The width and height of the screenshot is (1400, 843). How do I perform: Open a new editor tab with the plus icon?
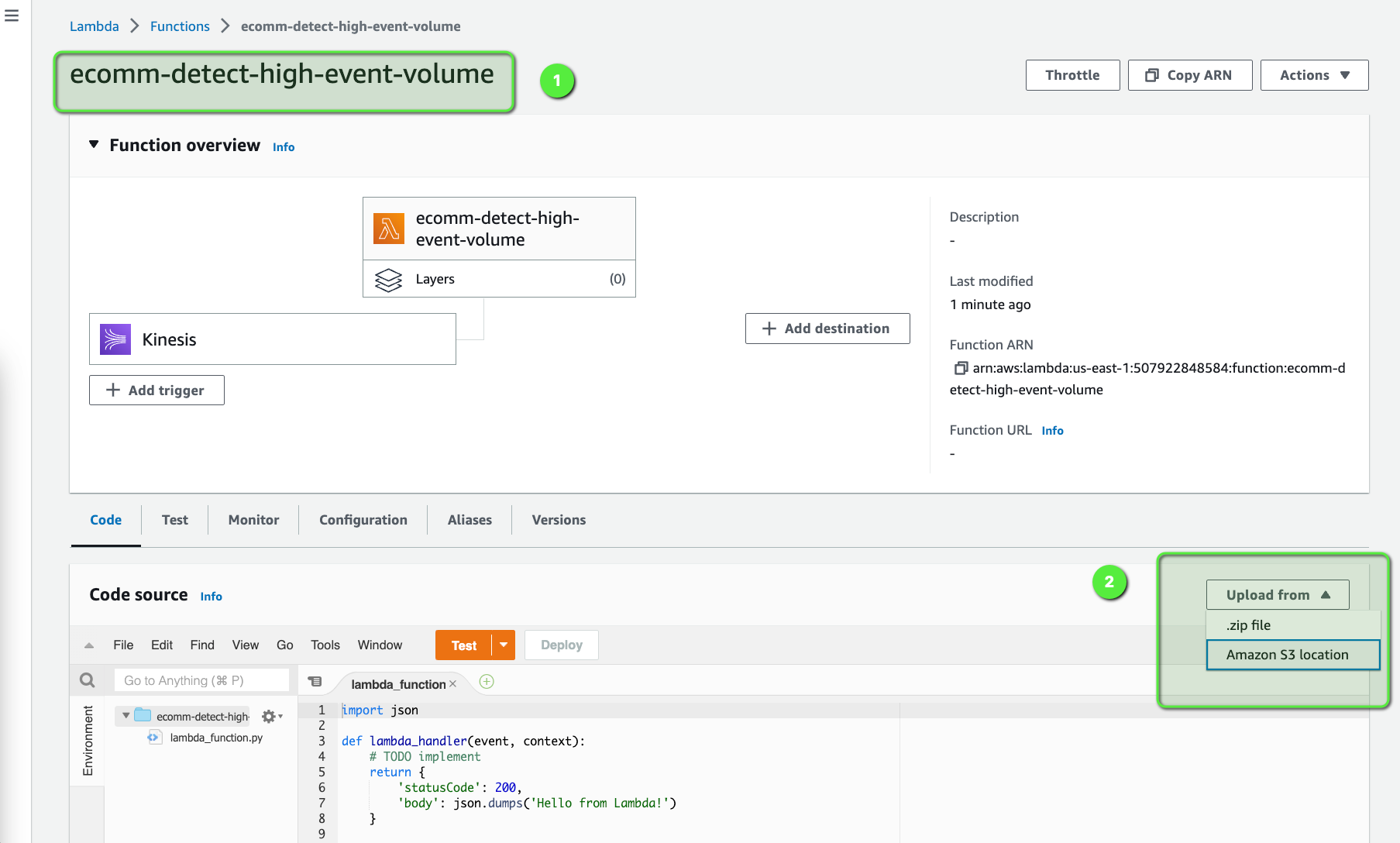coord(487,682)
